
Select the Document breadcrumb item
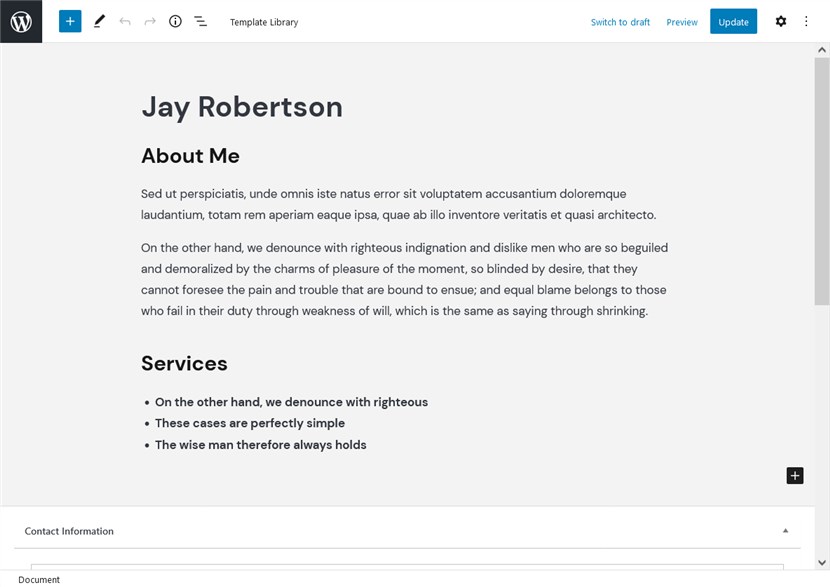click(x=39, y=580)
